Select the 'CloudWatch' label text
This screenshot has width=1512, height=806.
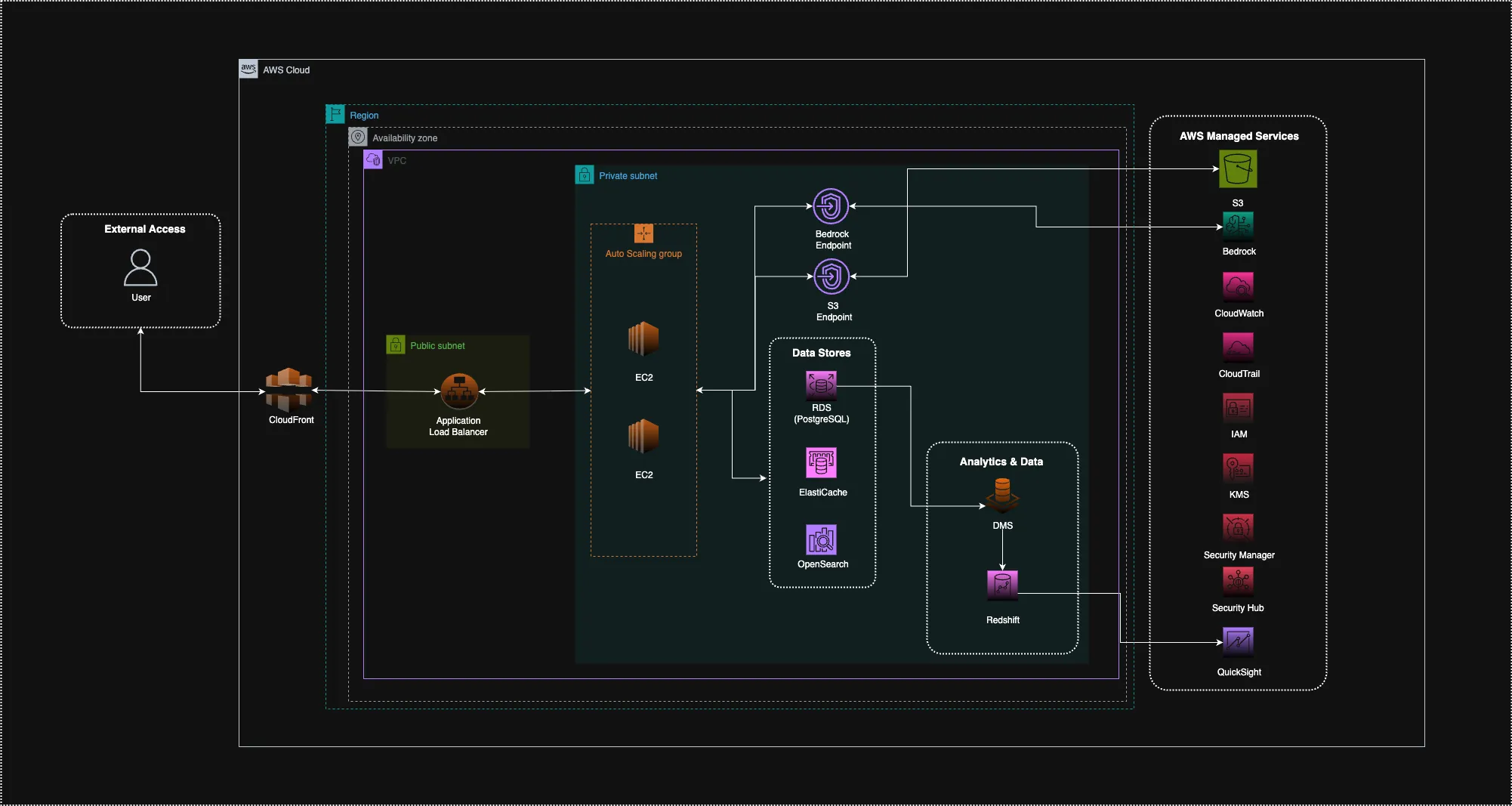[x=1239, y=313]
